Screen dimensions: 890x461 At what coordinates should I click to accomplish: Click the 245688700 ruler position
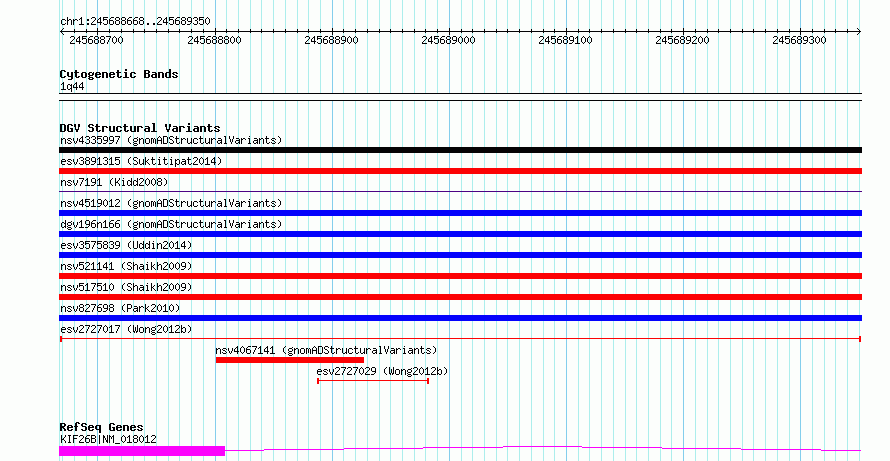pos(96,40)
